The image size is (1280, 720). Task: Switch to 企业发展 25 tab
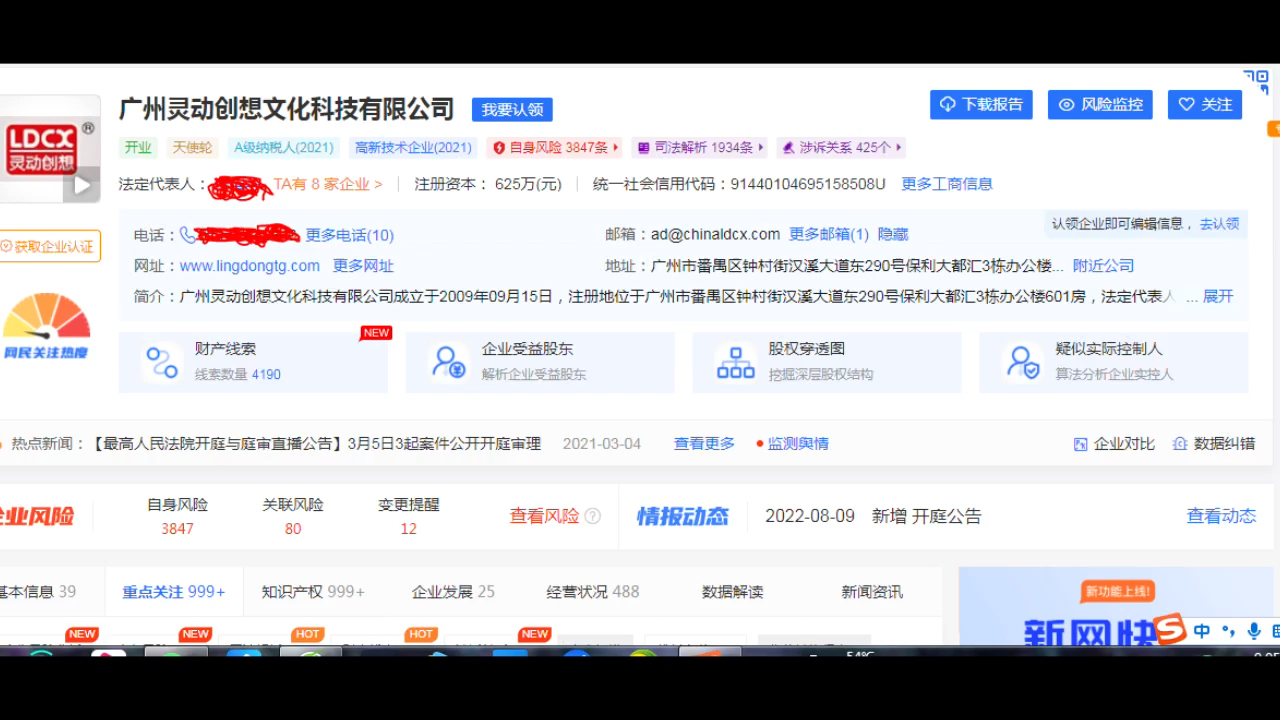coord(453,592)
